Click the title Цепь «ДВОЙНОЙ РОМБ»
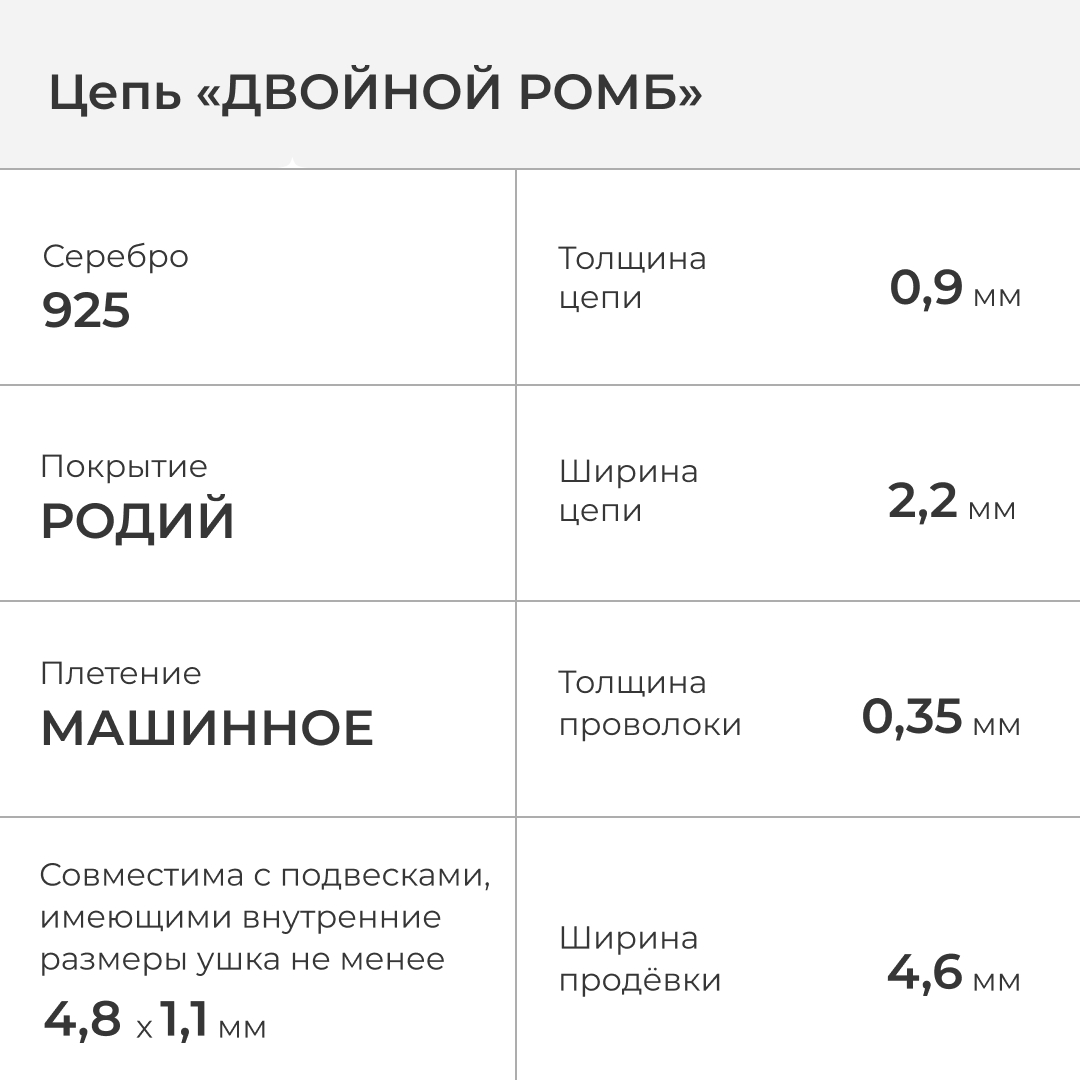 coord(375,93)
